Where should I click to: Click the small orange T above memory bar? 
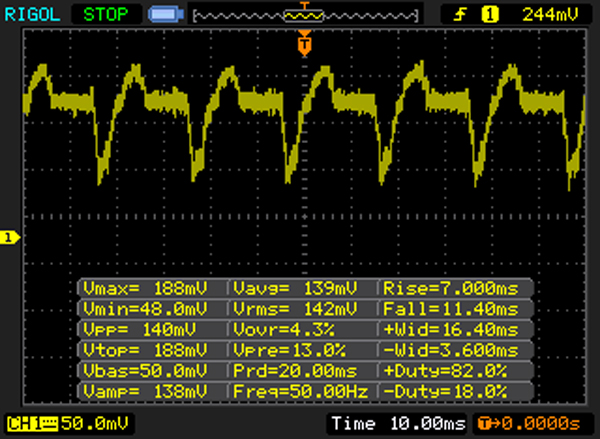click(x=305, y=5)
